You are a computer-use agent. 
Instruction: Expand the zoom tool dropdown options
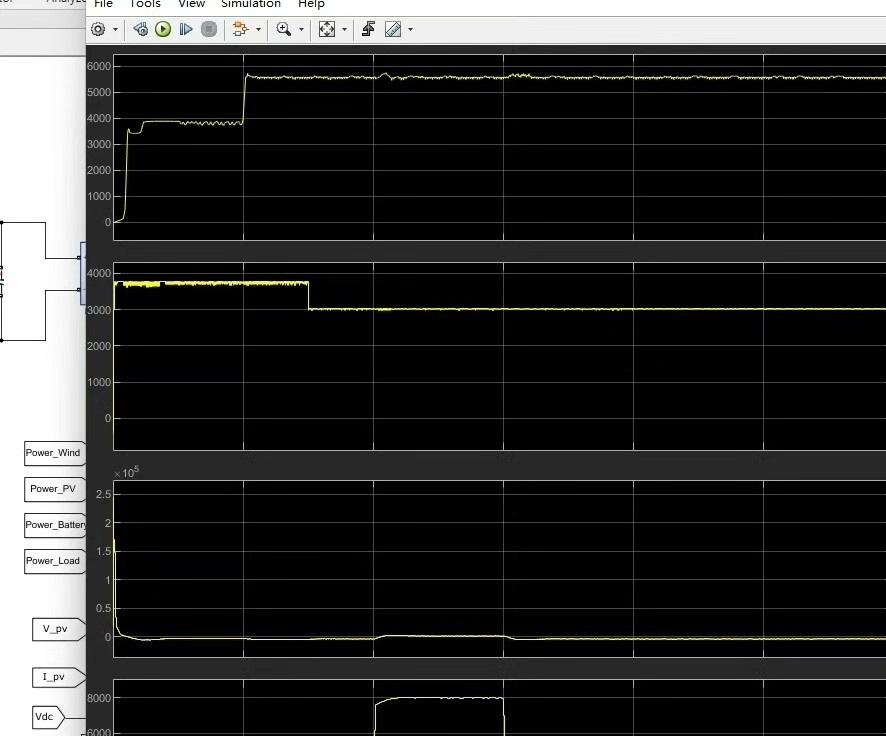[x=301, y=29]
